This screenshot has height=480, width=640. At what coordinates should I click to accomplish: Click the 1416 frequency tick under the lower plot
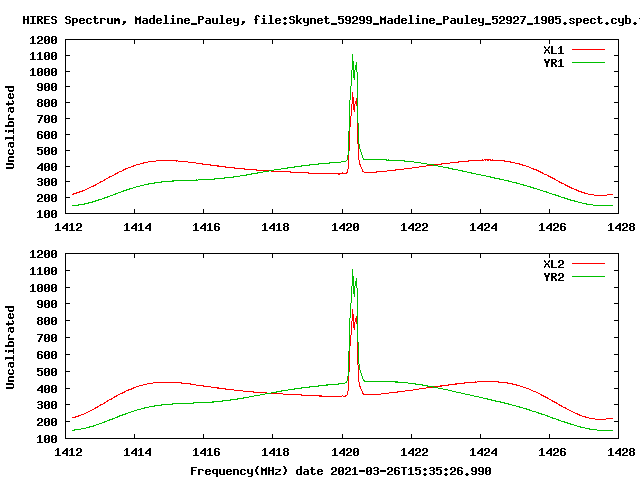click(206, 452)
